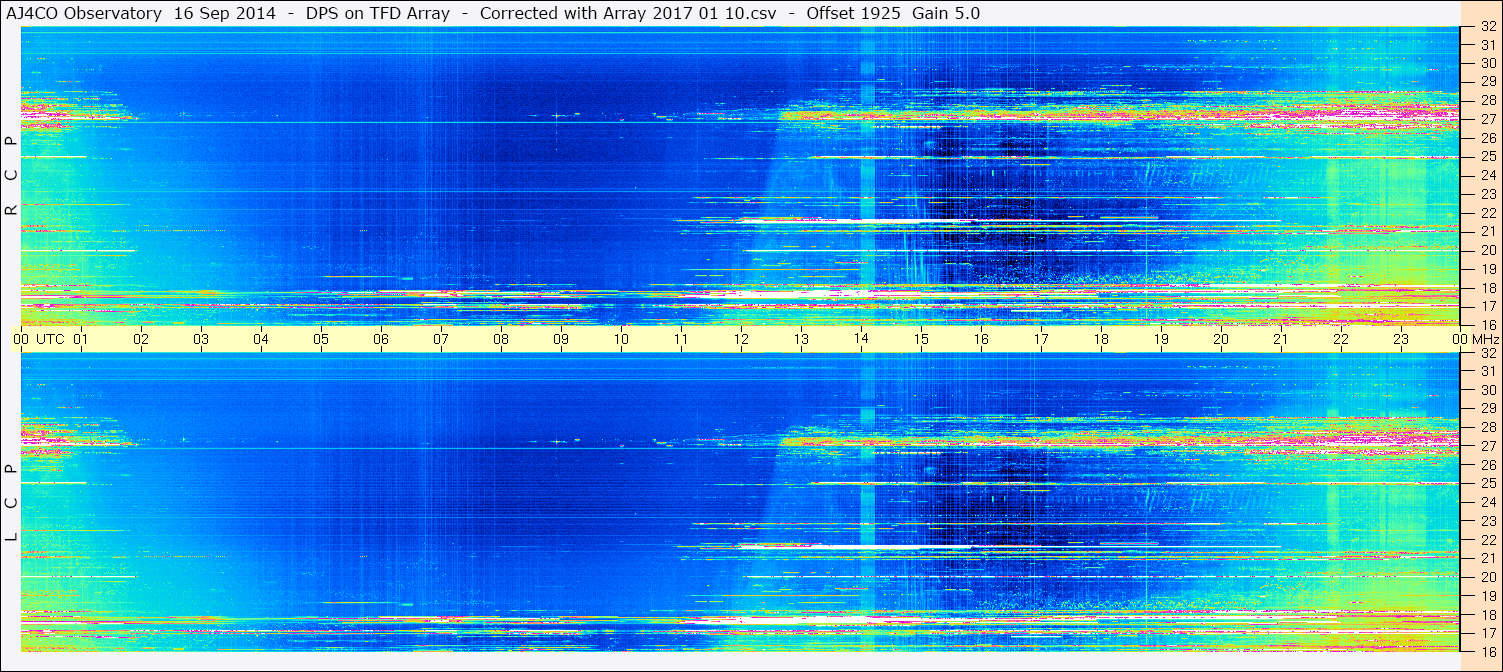1503x672 pixels.
Task: Click the LCP label beside lower spectrogram
Action: pos(12,503)
